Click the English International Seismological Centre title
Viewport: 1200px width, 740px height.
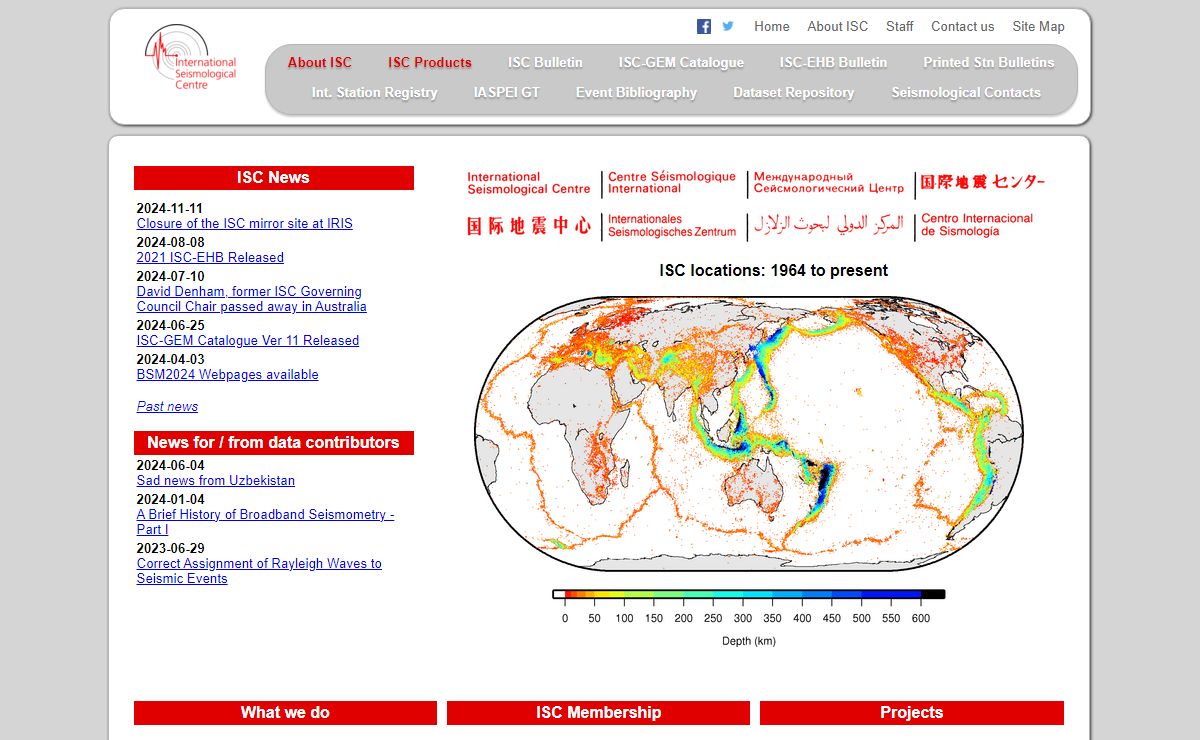coord(529,183)
